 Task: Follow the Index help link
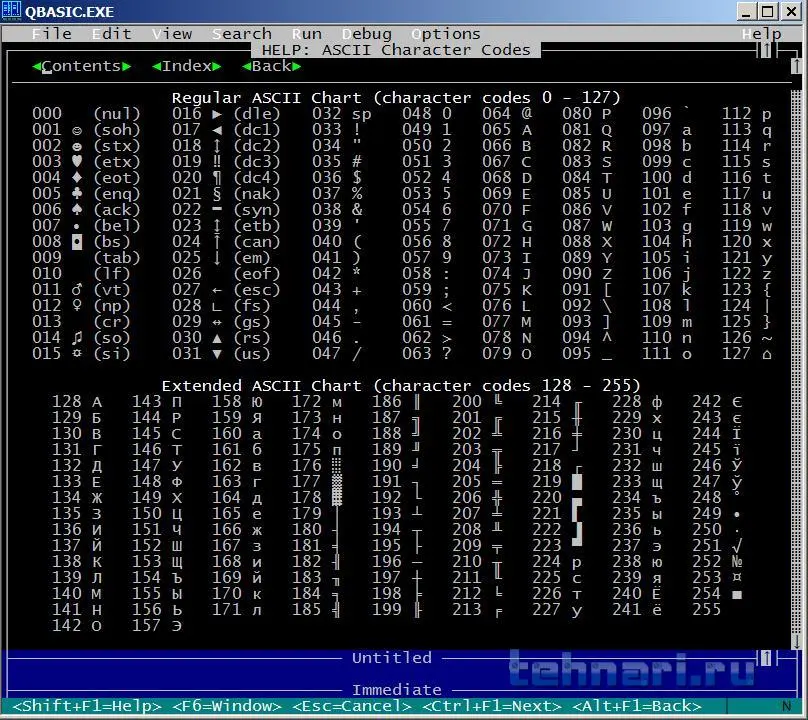click(x=187, y=66)
